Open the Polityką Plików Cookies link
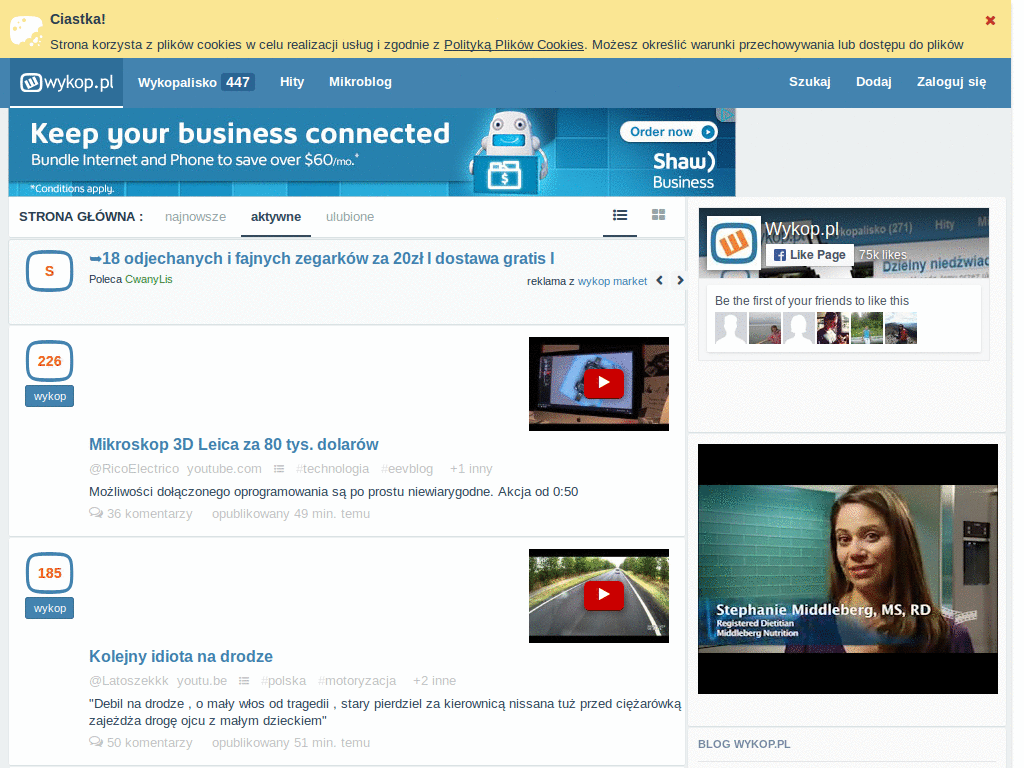Viewport: 1024px width, 768px height. point(513,44)
